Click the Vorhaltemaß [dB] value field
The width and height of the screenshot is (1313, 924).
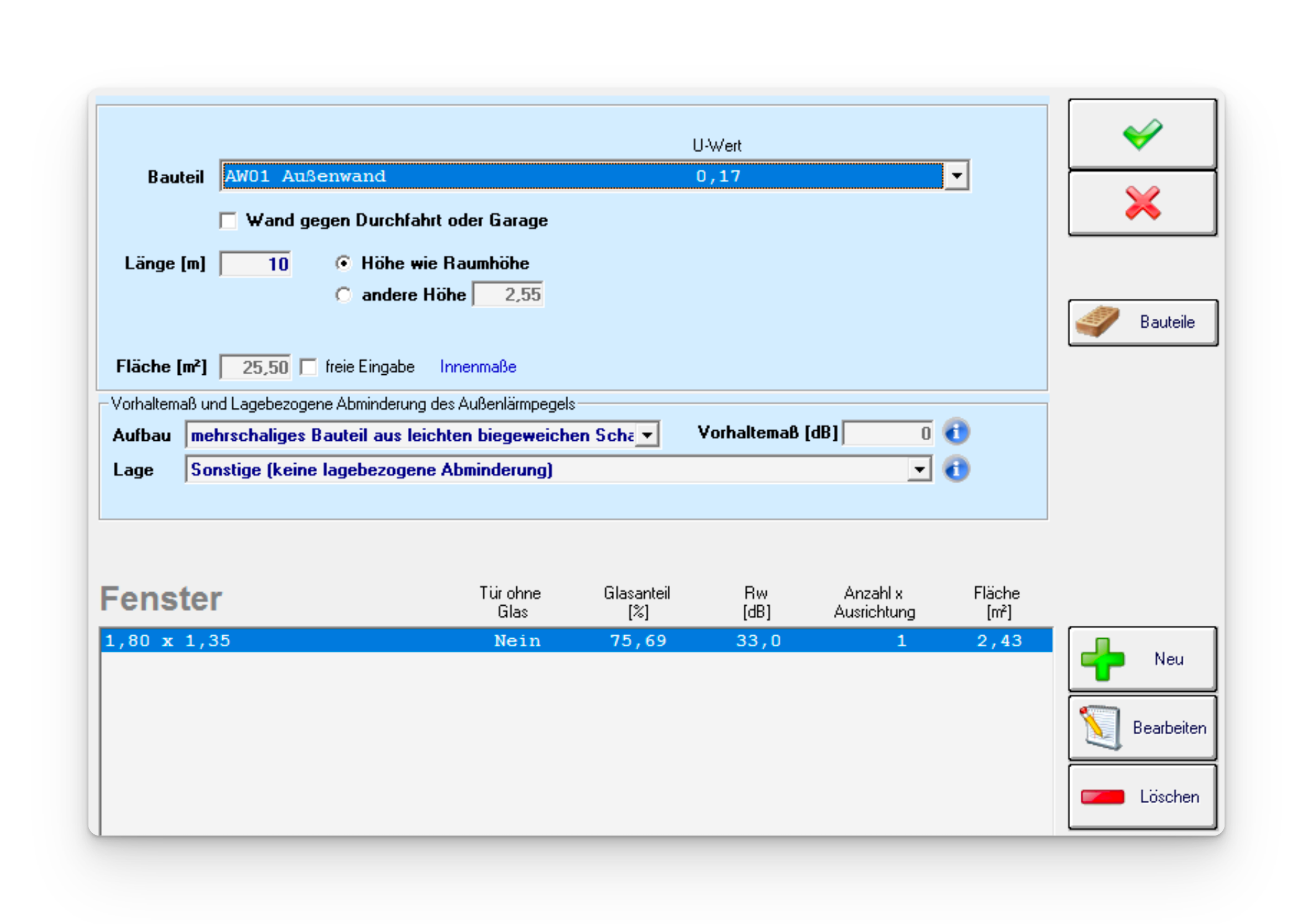pos(888,433)
